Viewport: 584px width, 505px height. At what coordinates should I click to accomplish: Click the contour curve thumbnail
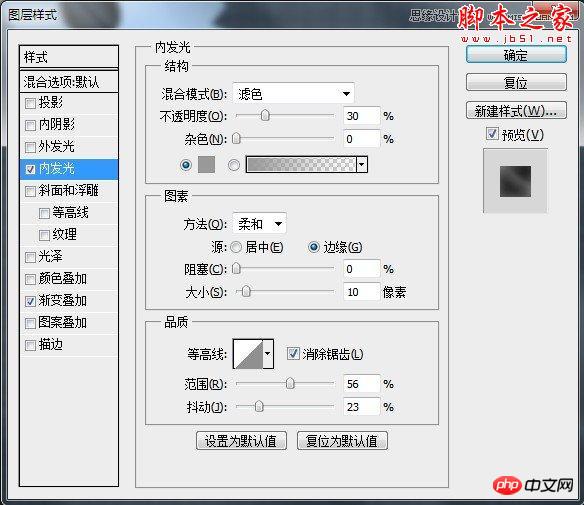tap(248, 353)
